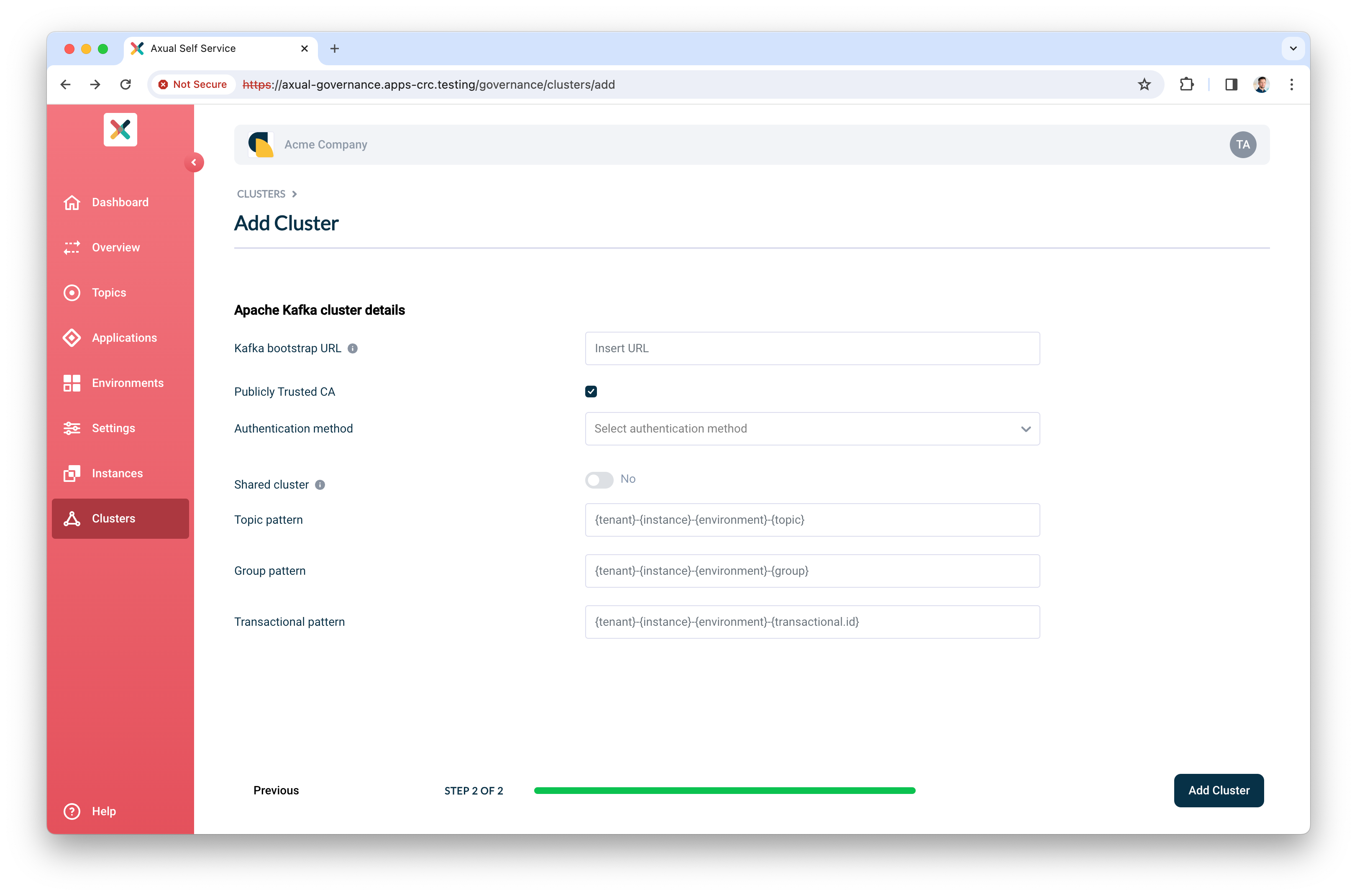Viewport: 1357px width, 896px height.
Task: Select the Applications diamond icon
Action: 72,338
